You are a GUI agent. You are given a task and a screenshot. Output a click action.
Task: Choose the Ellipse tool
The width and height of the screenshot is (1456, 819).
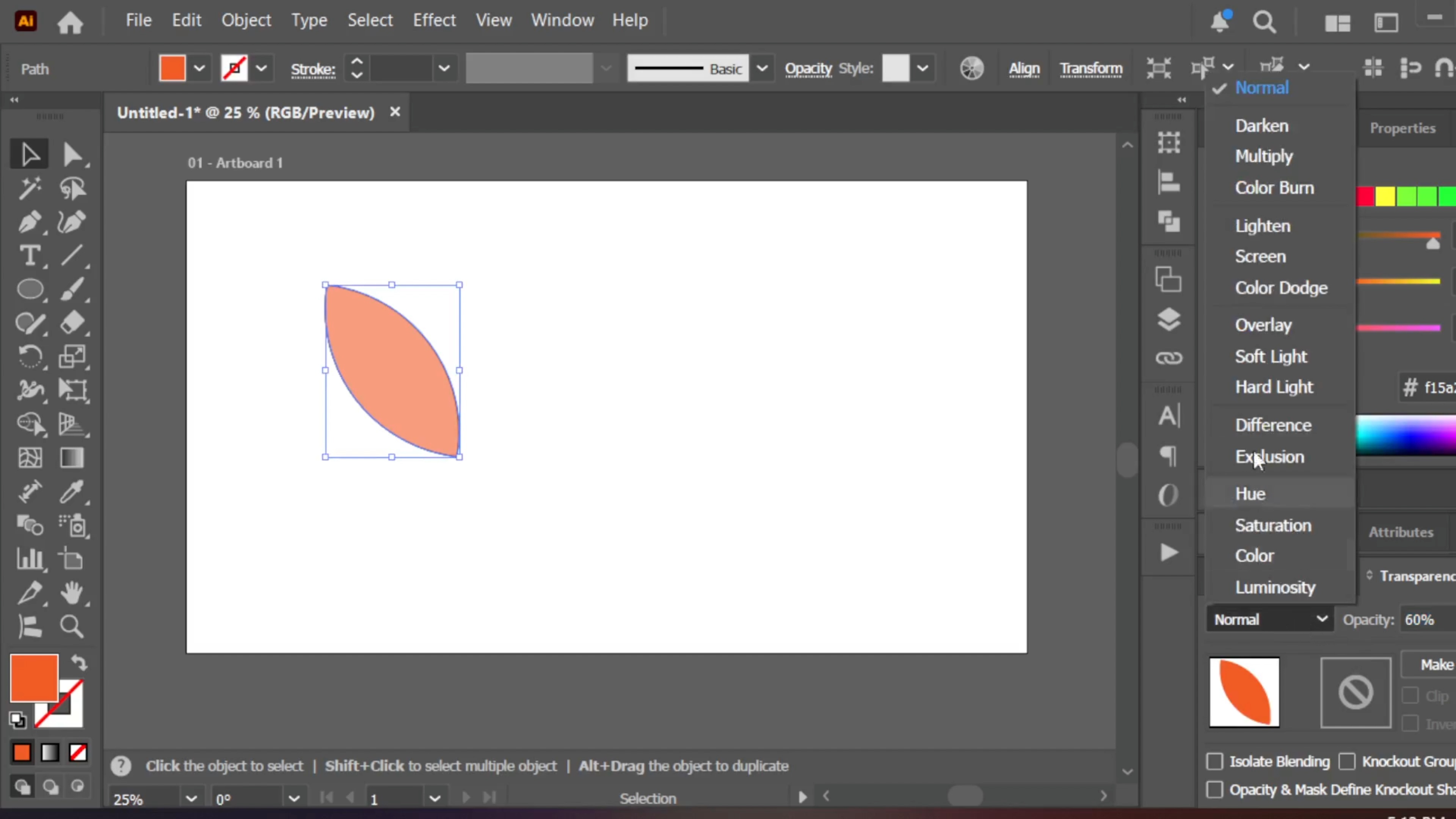(x=30, y=289)
